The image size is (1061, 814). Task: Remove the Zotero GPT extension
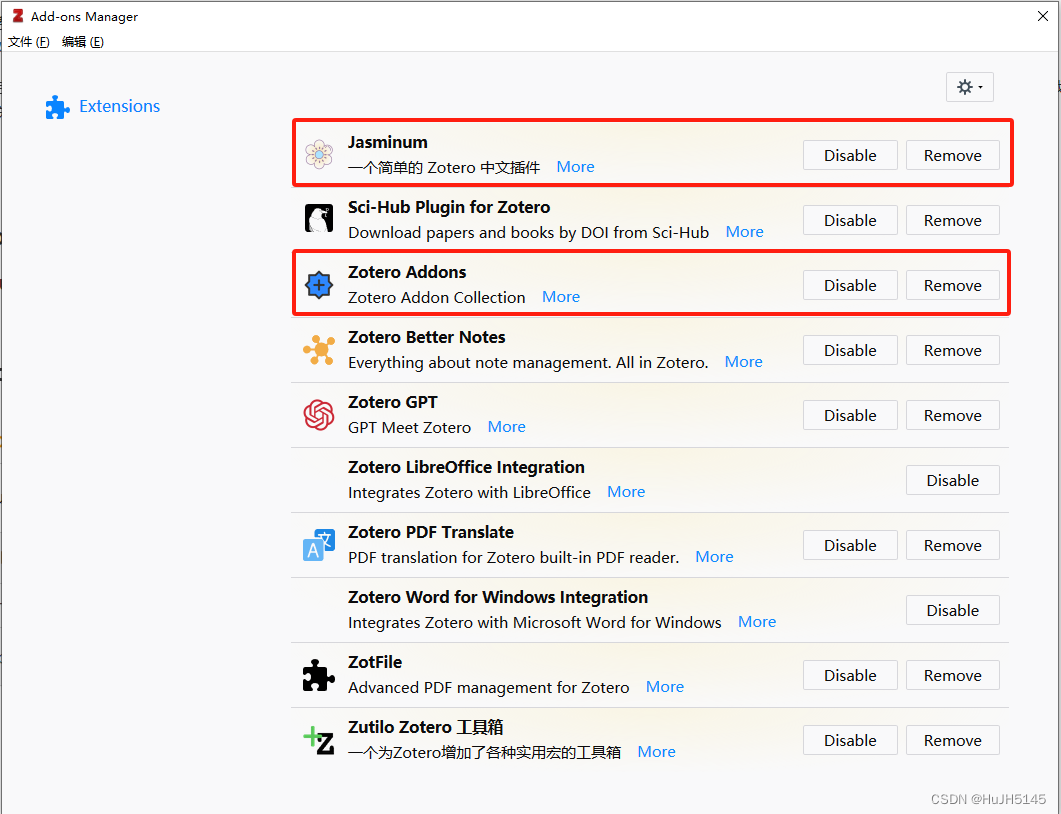tap(953, 415)
